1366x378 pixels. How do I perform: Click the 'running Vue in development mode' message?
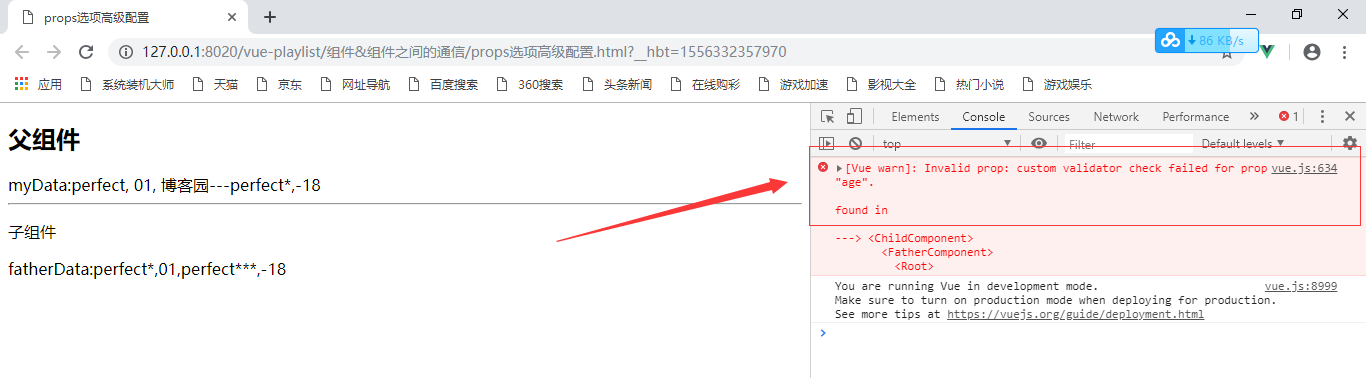coord(966,286)
